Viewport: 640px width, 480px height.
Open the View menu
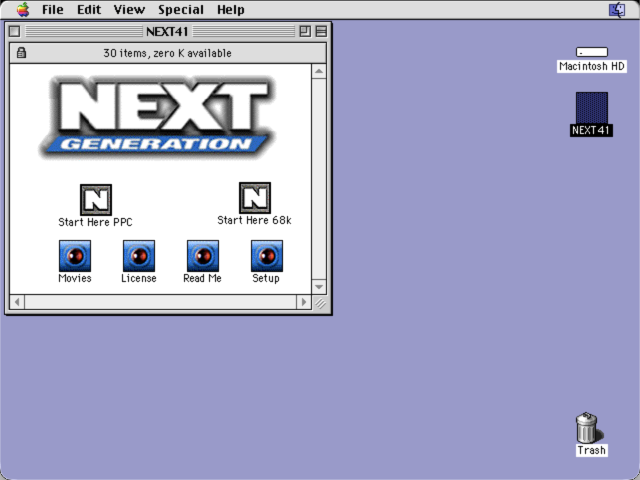click(x=129, y=9)
